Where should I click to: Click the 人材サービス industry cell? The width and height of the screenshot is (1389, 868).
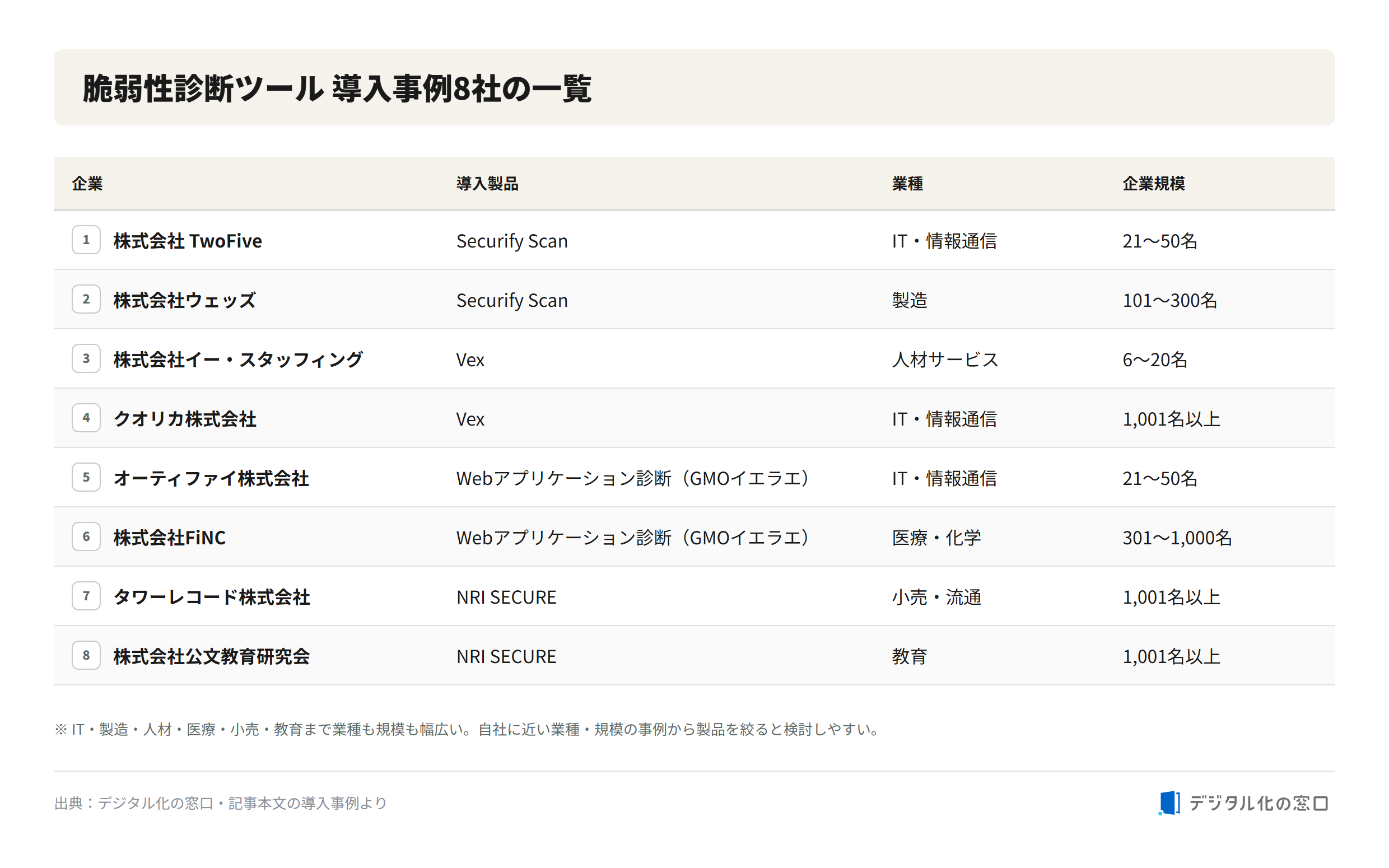click(945, 360)
